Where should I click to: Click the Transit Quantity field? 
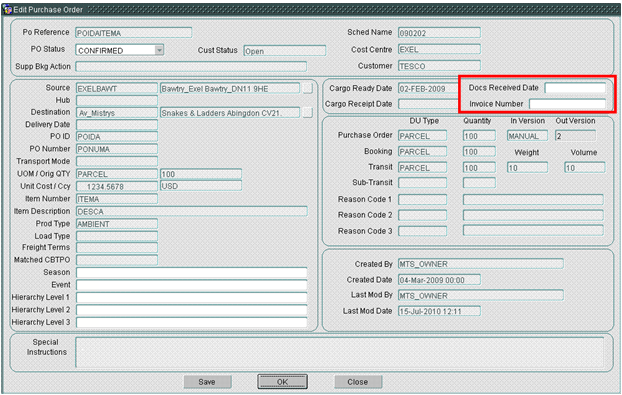479,167
